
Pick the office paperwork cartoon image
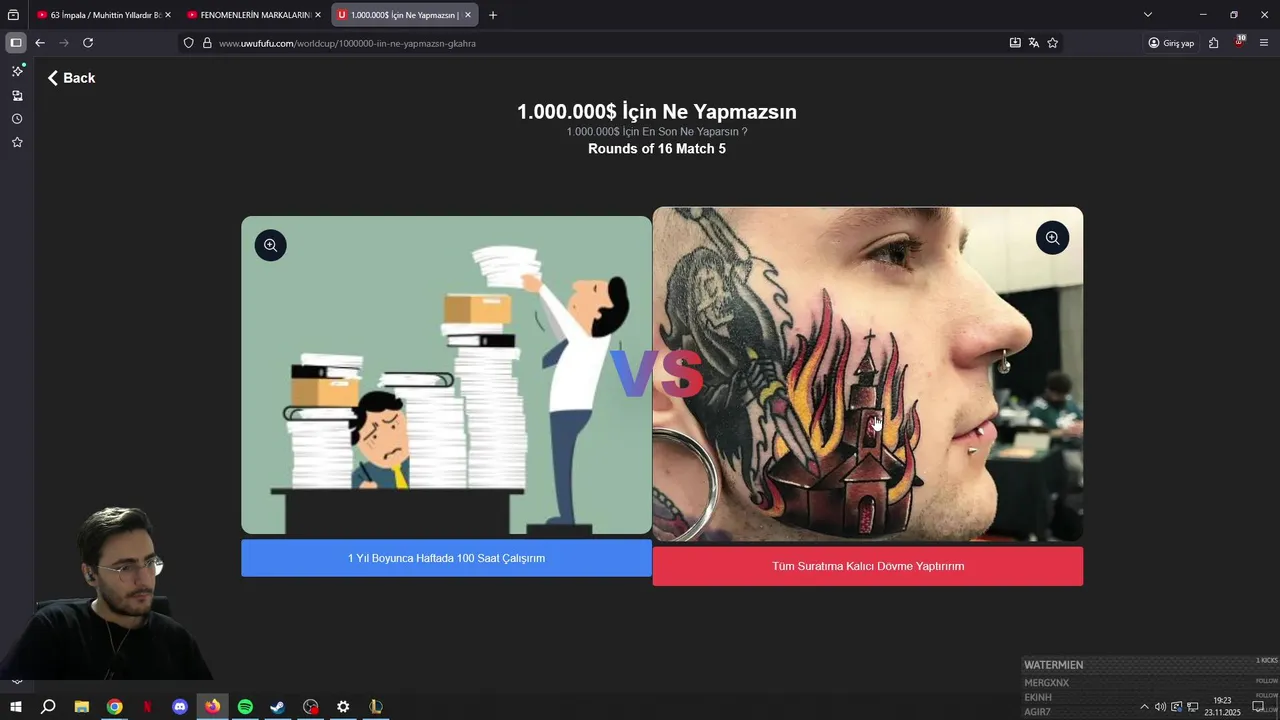point(446,375)
